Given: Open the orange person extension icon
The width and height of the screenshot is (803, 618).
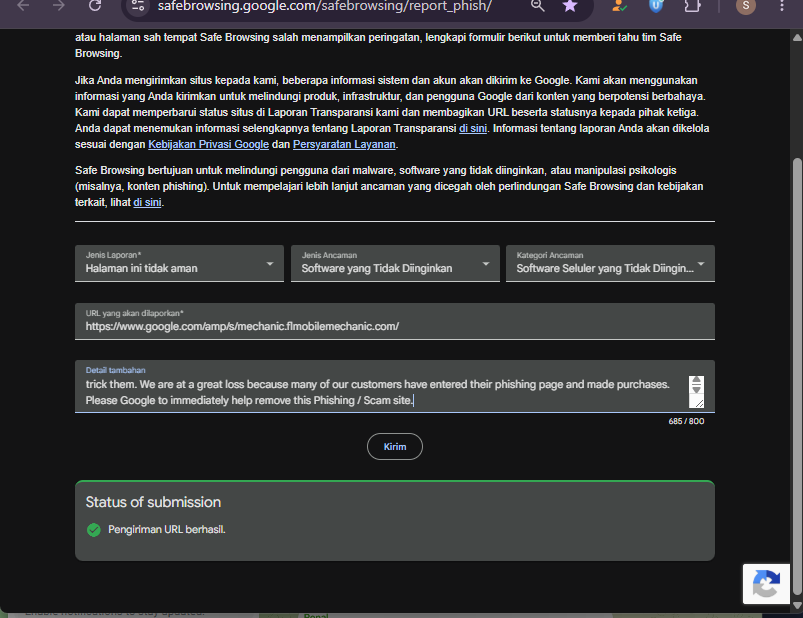Looking at the screenshot, I should coord(619,6).
